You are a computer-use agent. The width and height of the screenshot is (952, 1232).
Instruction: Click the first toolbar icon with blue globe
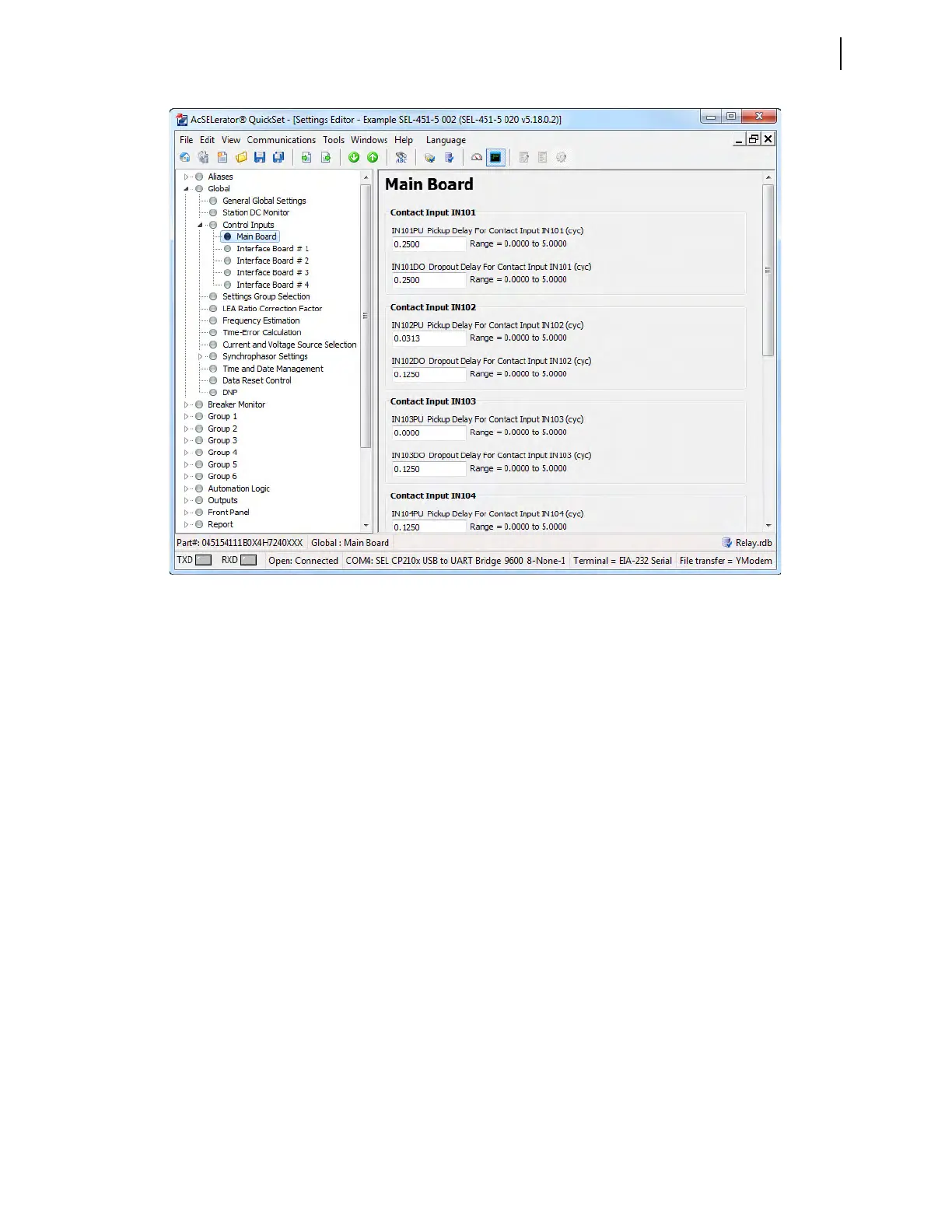(x=185, y=157)
